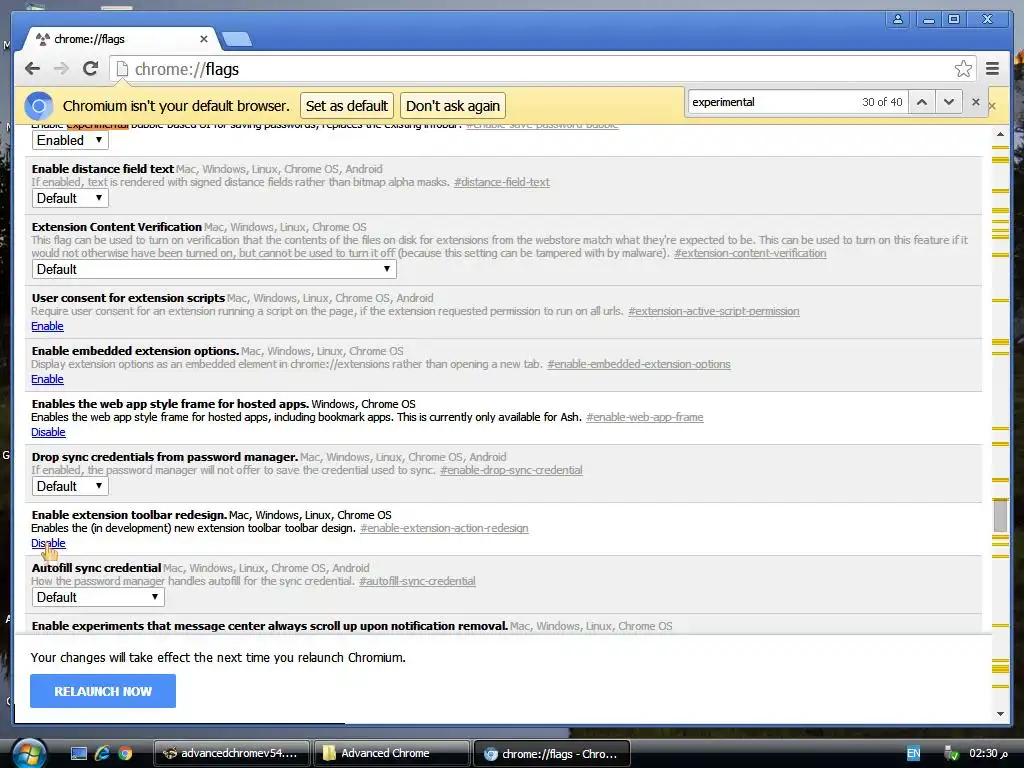Click the Relaunch Now button

pos(103,691)
